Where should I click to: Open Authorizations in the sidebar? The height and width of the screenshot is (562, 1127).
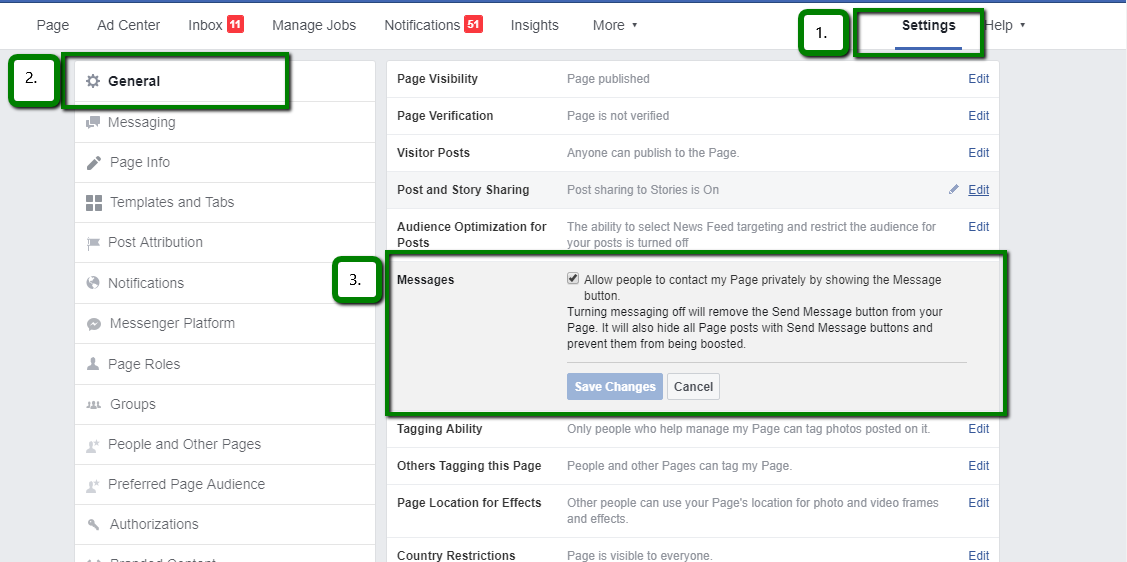click(x=225, y=525)
